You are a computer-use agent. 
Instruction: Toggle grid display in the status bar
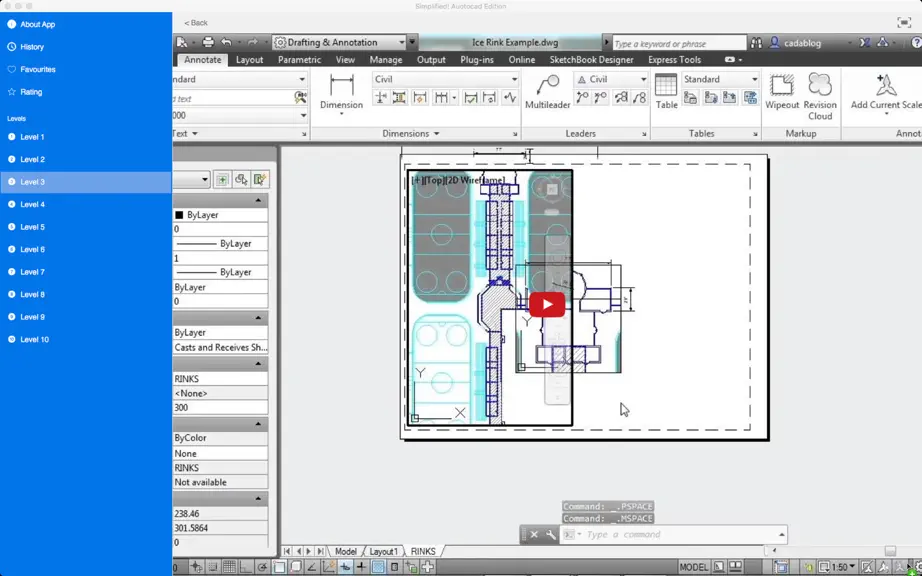click(229, 567)
